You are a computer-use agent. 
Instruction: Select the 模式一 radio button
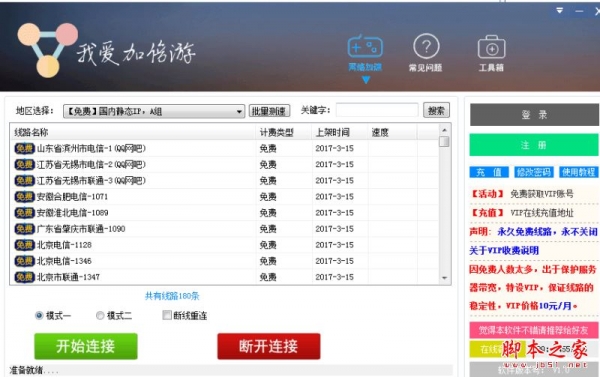point(39,315)
